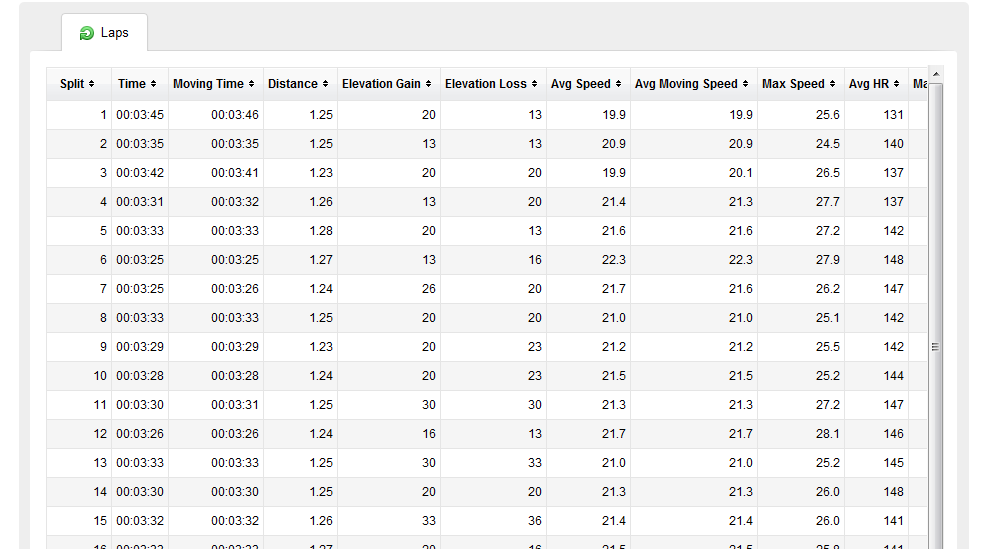Open the Laps tab
Screen dimensions: 1001x549
point(105,33)
